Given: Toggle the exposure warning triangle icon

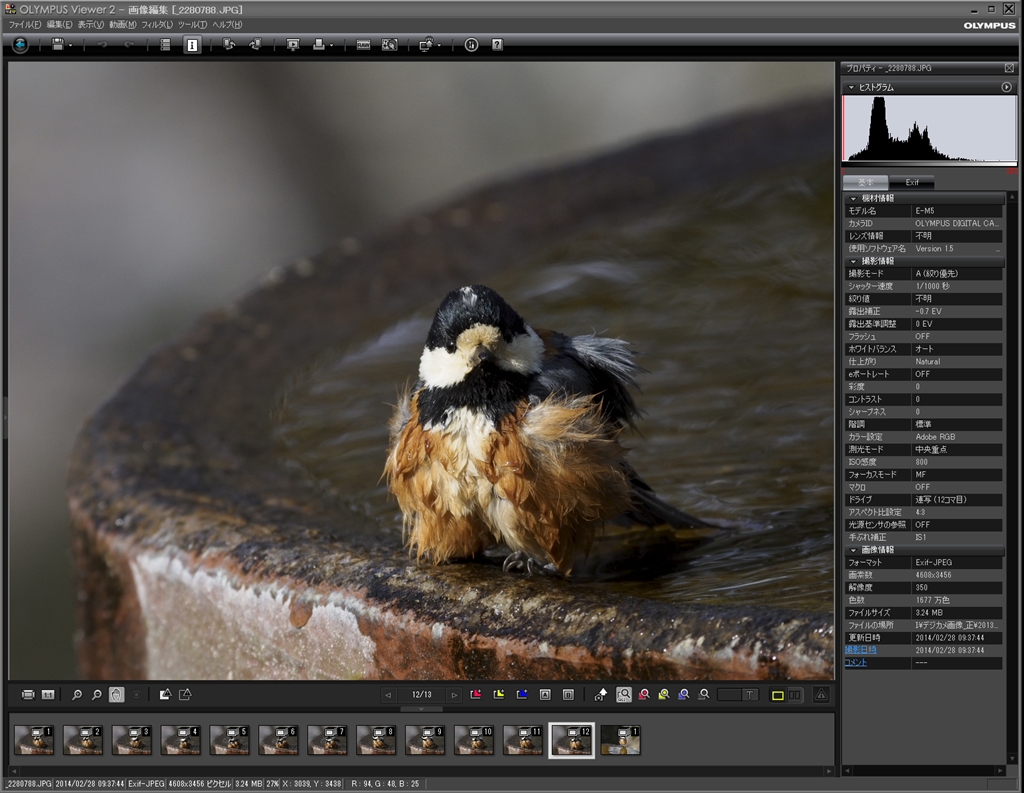Looking at the screenshot, I should point(821,694).
